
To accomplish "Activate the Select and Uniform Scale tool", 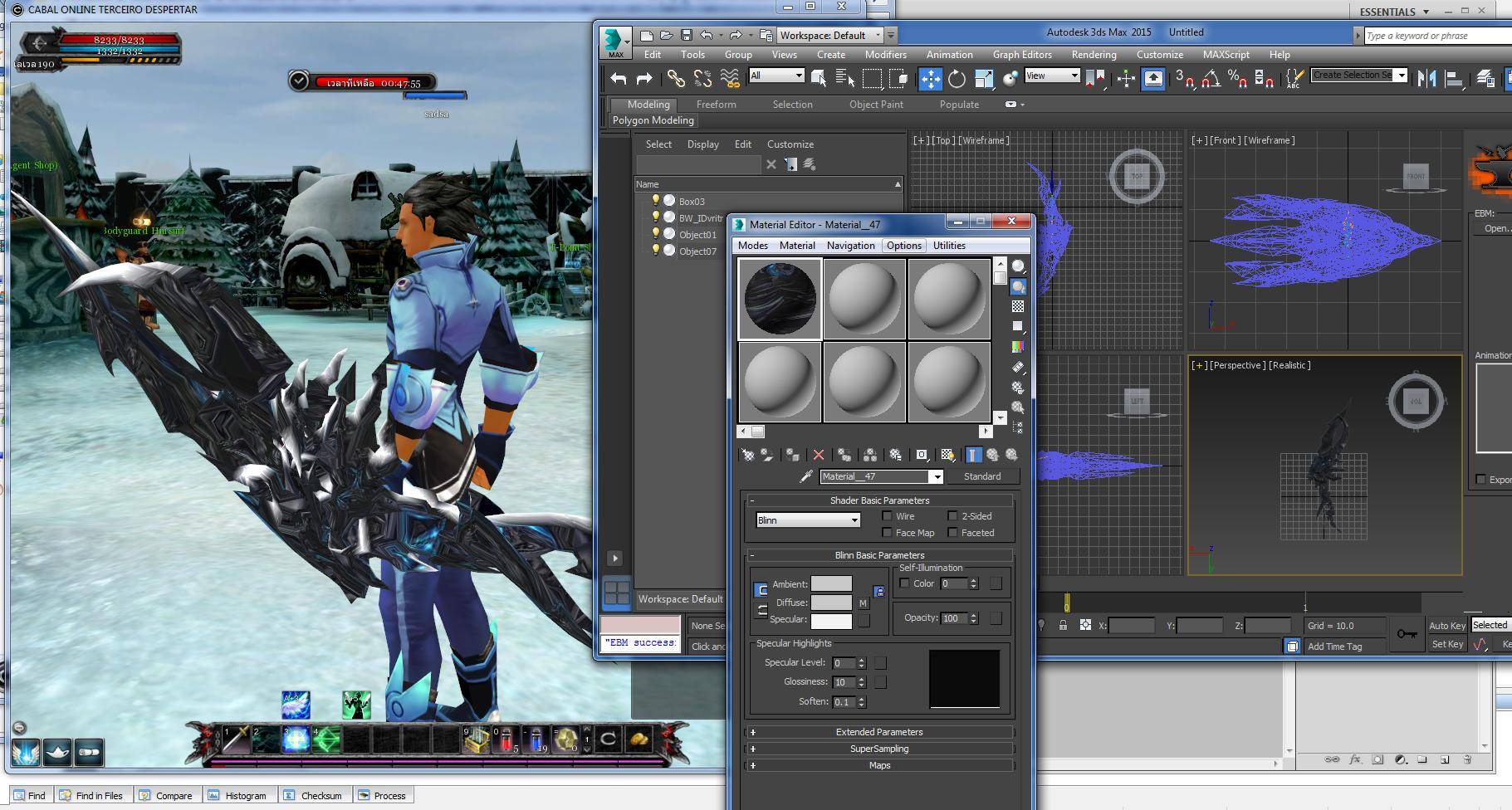I will [x=984, y=78].
